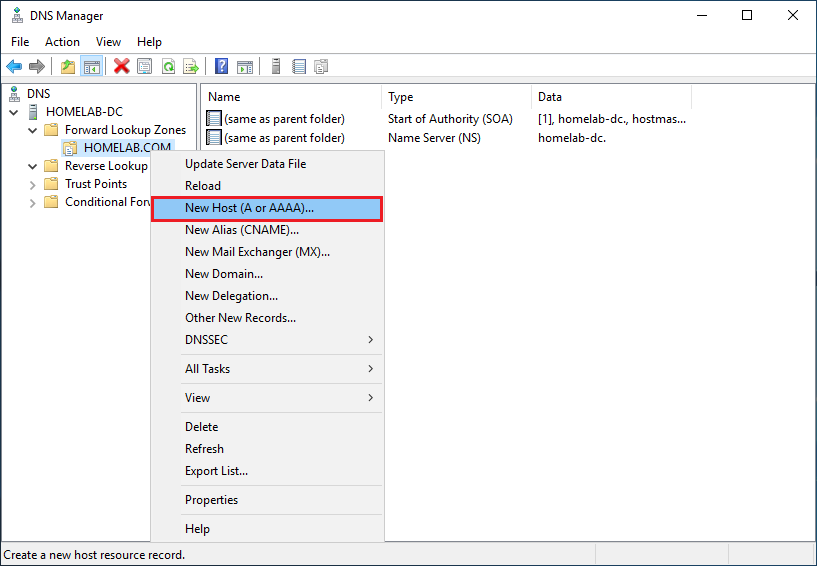Select New Mail Exchanger (MX) entry
Screen dimensions: 817x566
(x=257, y=252)
